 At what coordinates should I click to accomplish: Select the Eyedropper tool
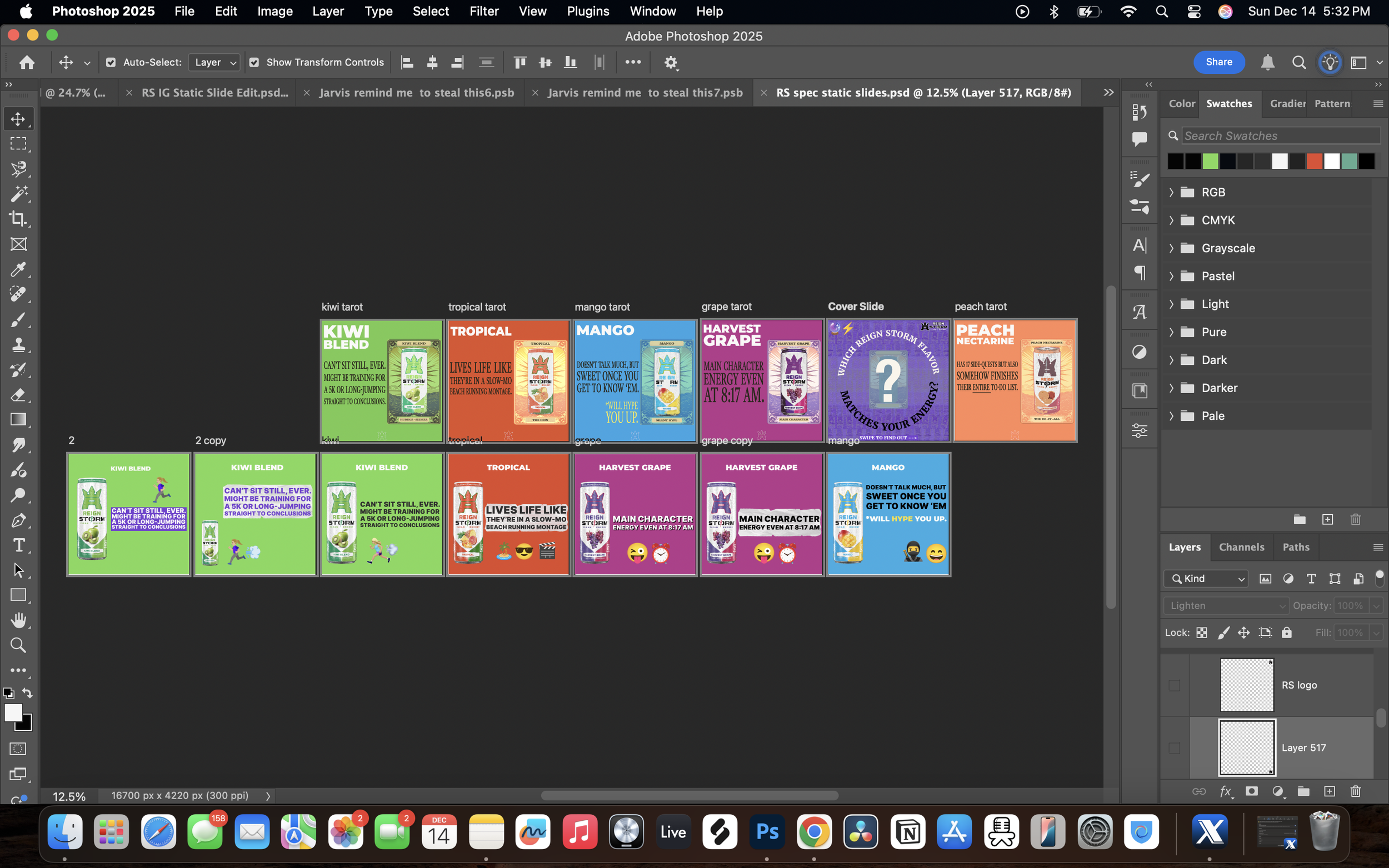[18, 269]
